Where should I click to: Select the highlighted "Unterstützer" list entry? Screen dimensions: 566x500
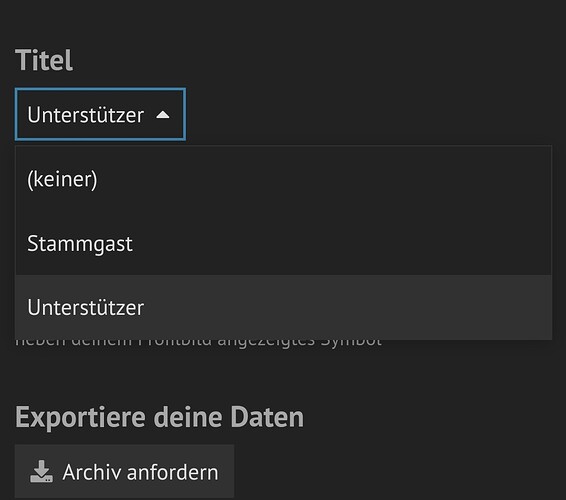[x=283, y=307]
